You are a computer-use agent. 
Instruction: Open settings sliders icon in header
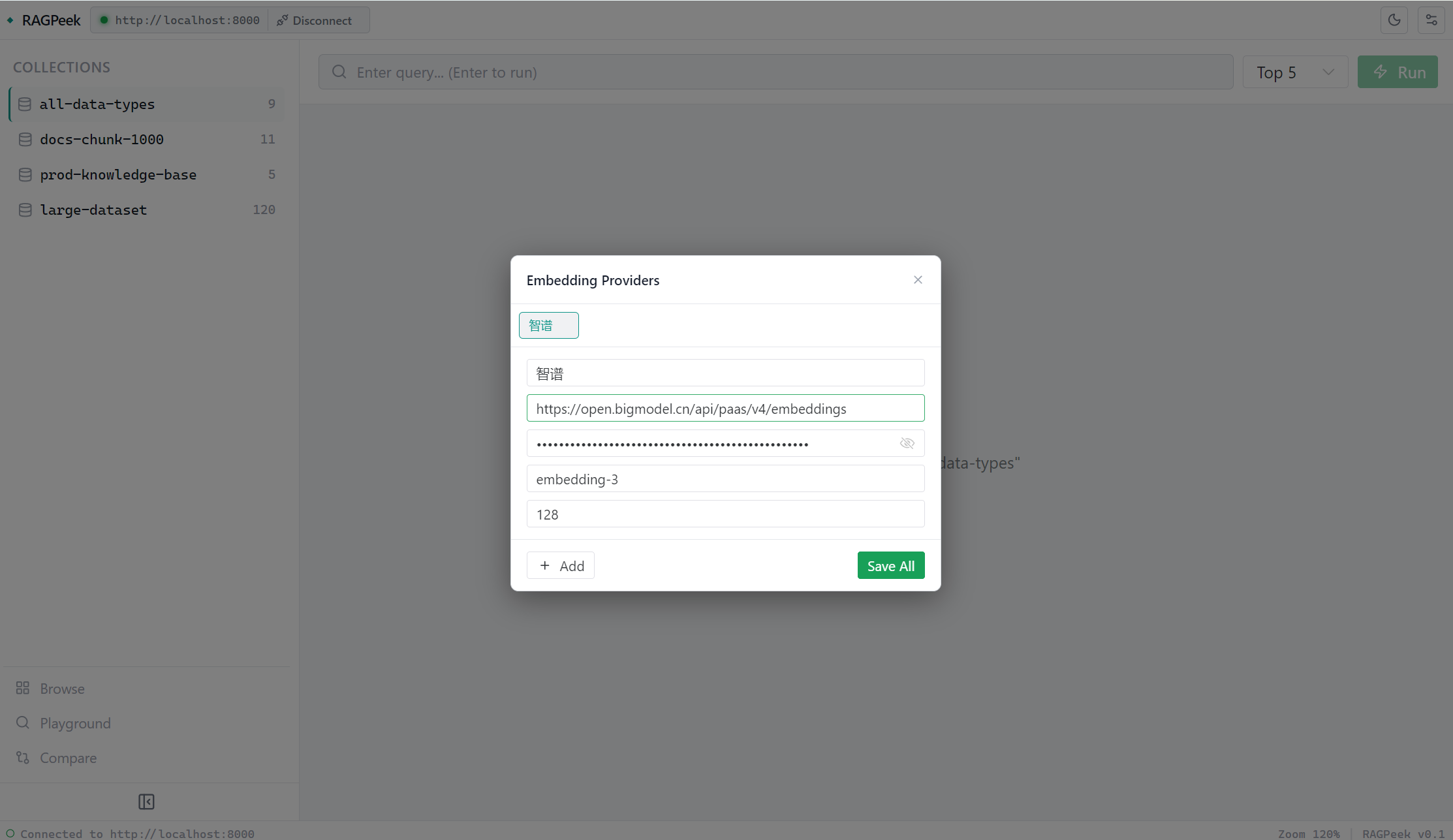pyautogui.click(x=1431, y=20)
